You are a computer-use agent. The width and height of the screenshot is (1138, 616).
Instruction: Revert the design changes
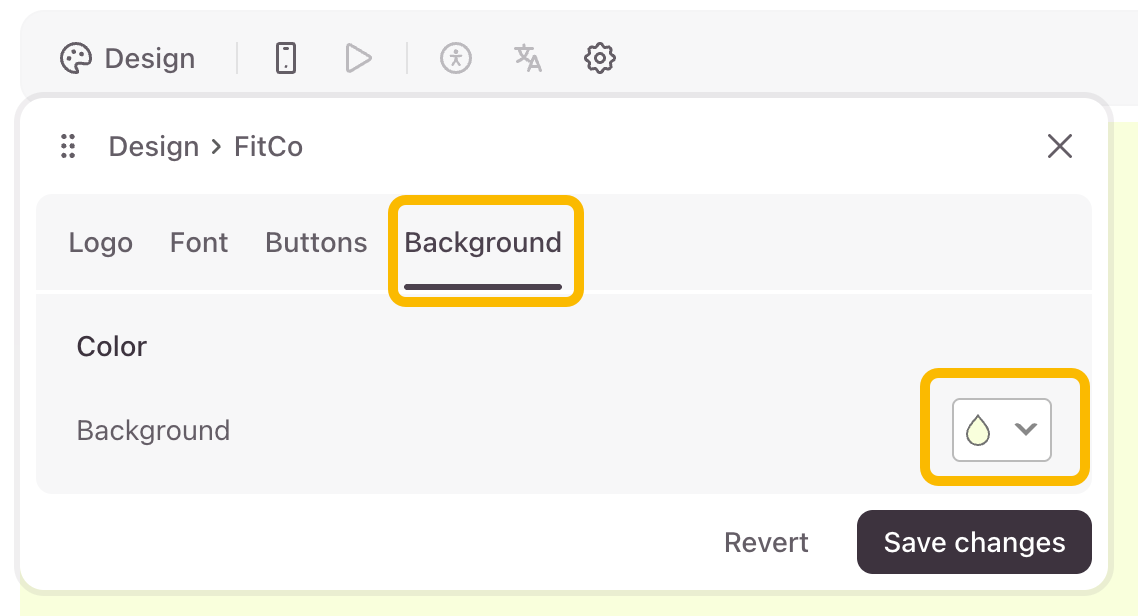[x=766, y=542]
